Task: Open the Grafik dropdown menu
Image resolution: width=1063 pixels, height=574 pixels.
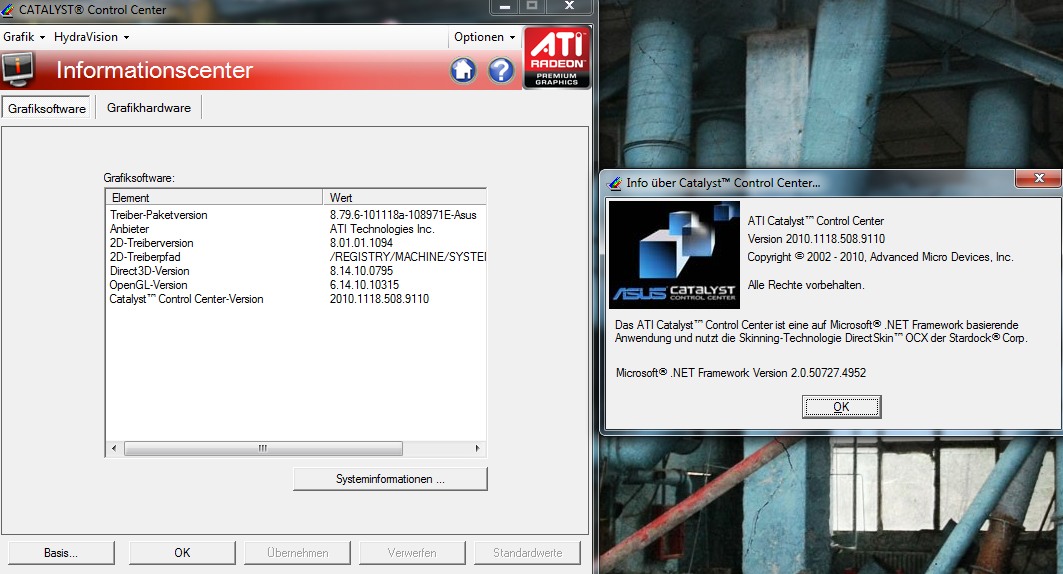Action: (24, 37)
